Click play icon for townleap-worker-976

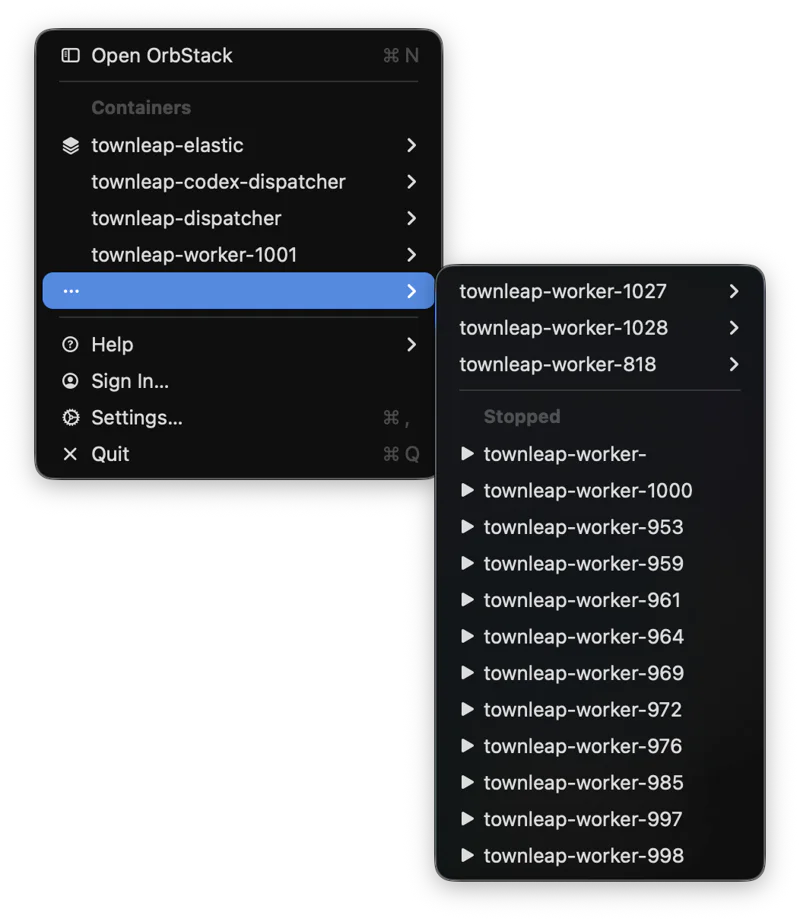coord(467,746)
